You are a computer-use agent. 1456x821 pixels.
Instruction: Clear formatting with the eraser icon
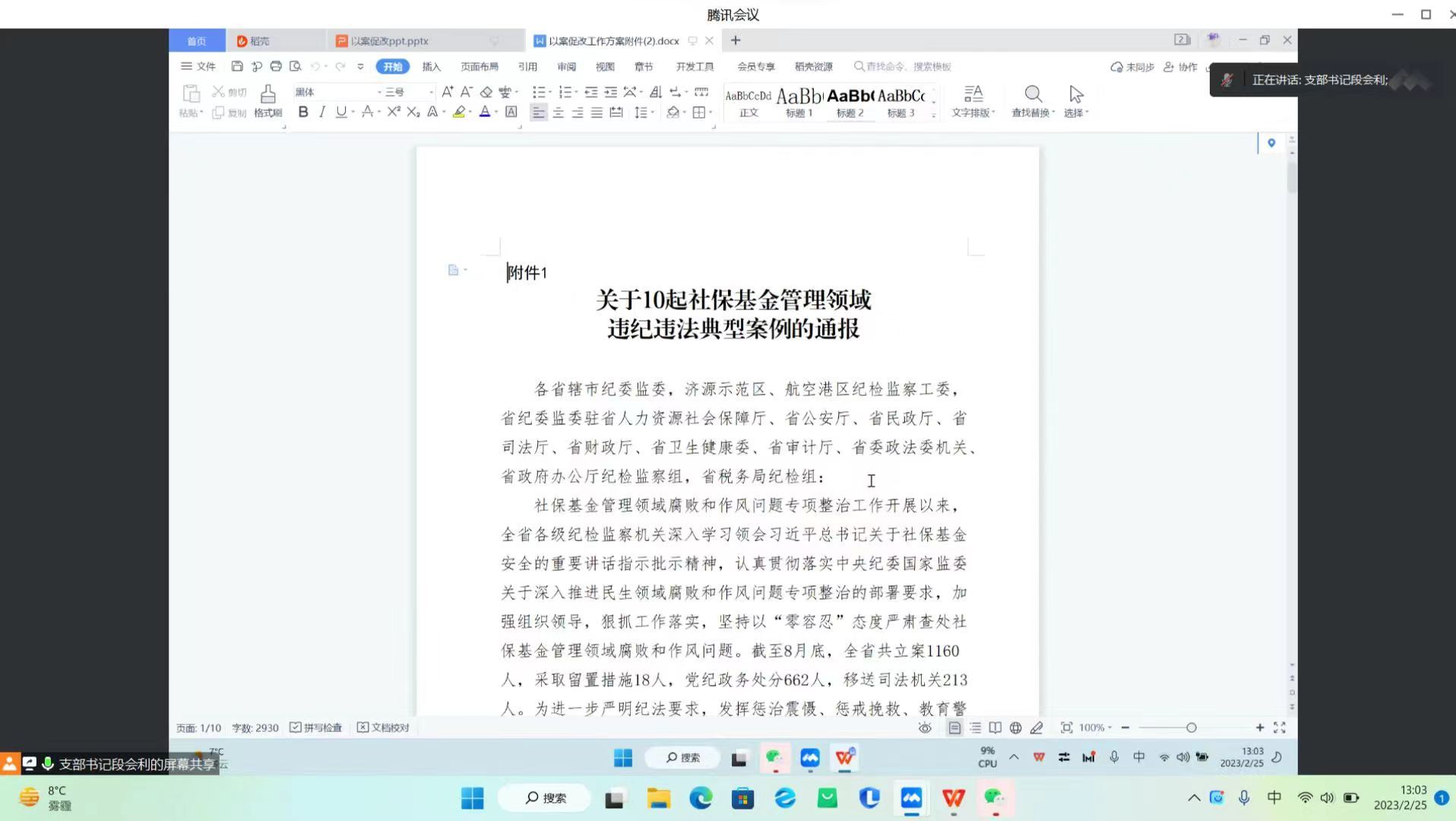pyautogui.click(x=486, y=92)
